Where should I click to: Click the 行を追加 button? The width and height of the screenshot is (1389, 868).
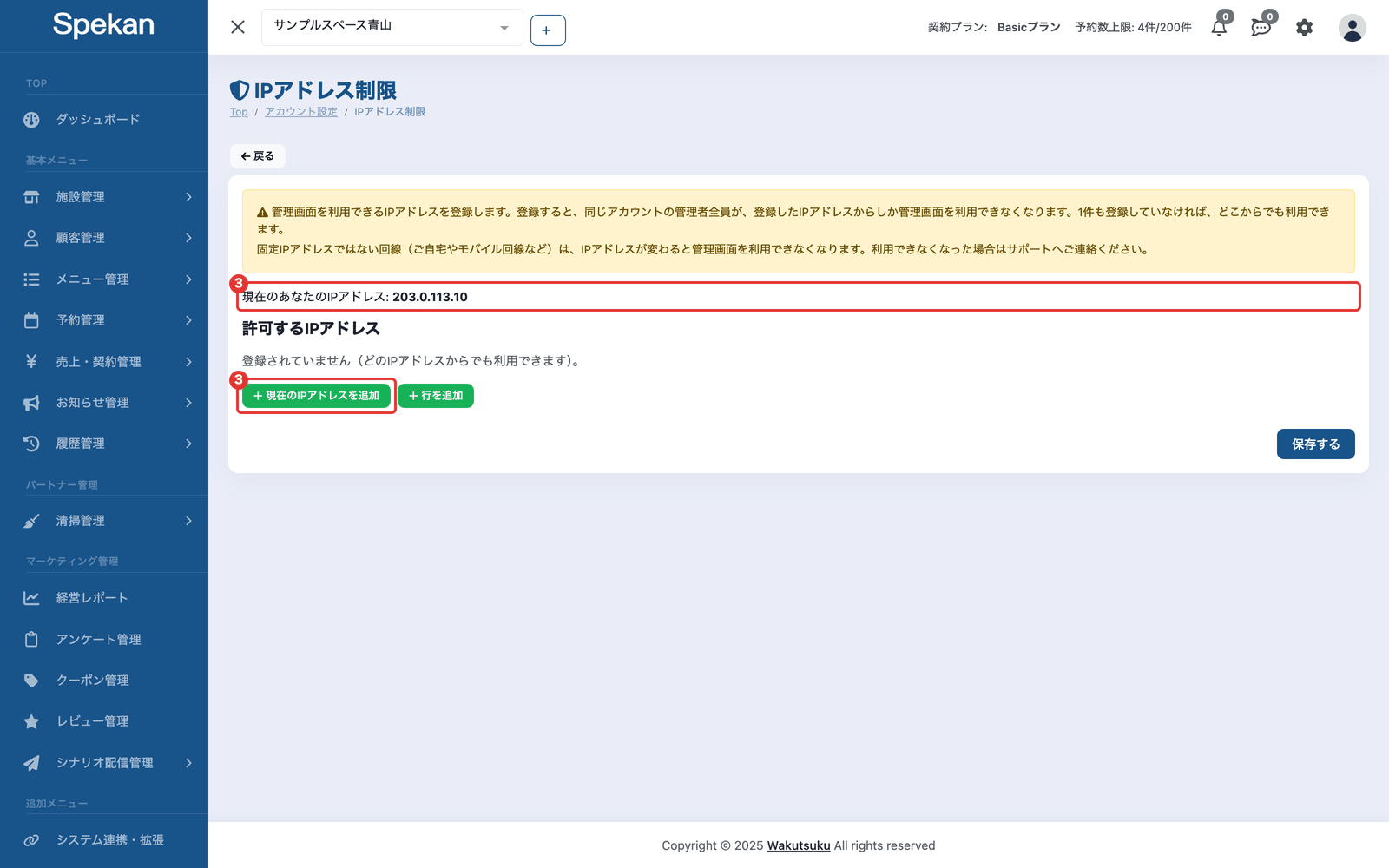[x=436, y=396]
